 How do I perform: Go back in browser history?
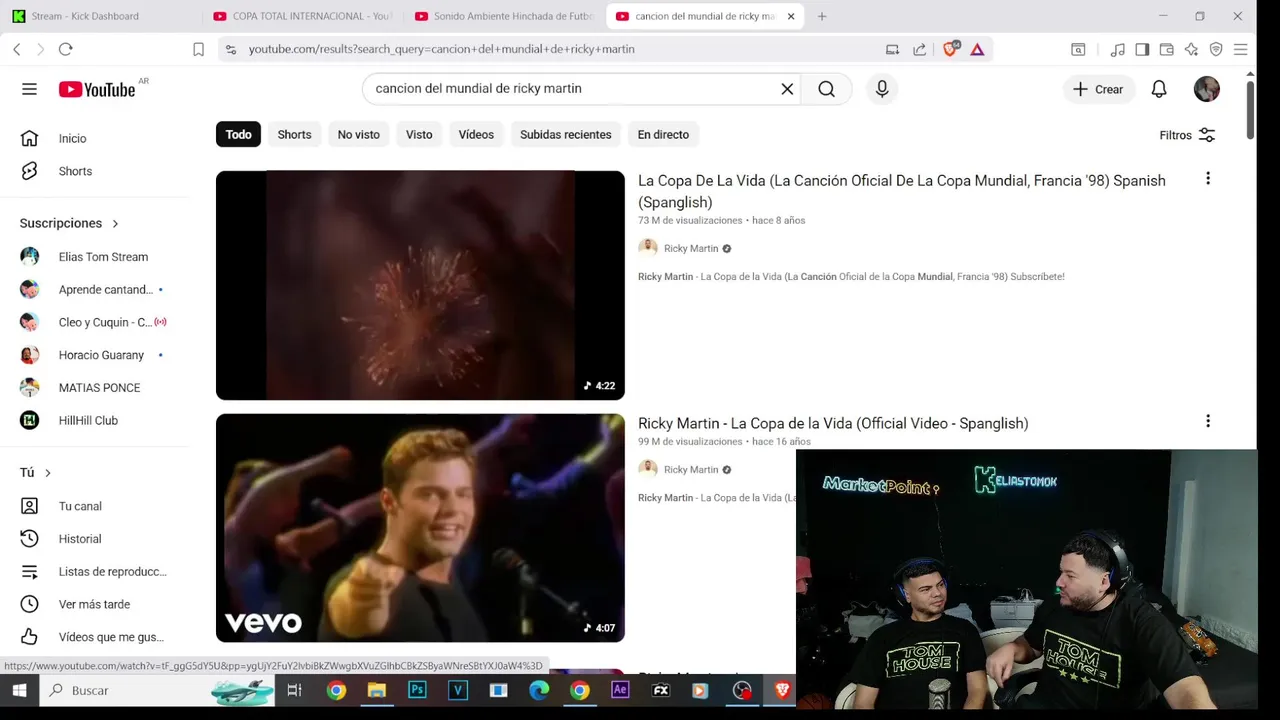[17, 49]
